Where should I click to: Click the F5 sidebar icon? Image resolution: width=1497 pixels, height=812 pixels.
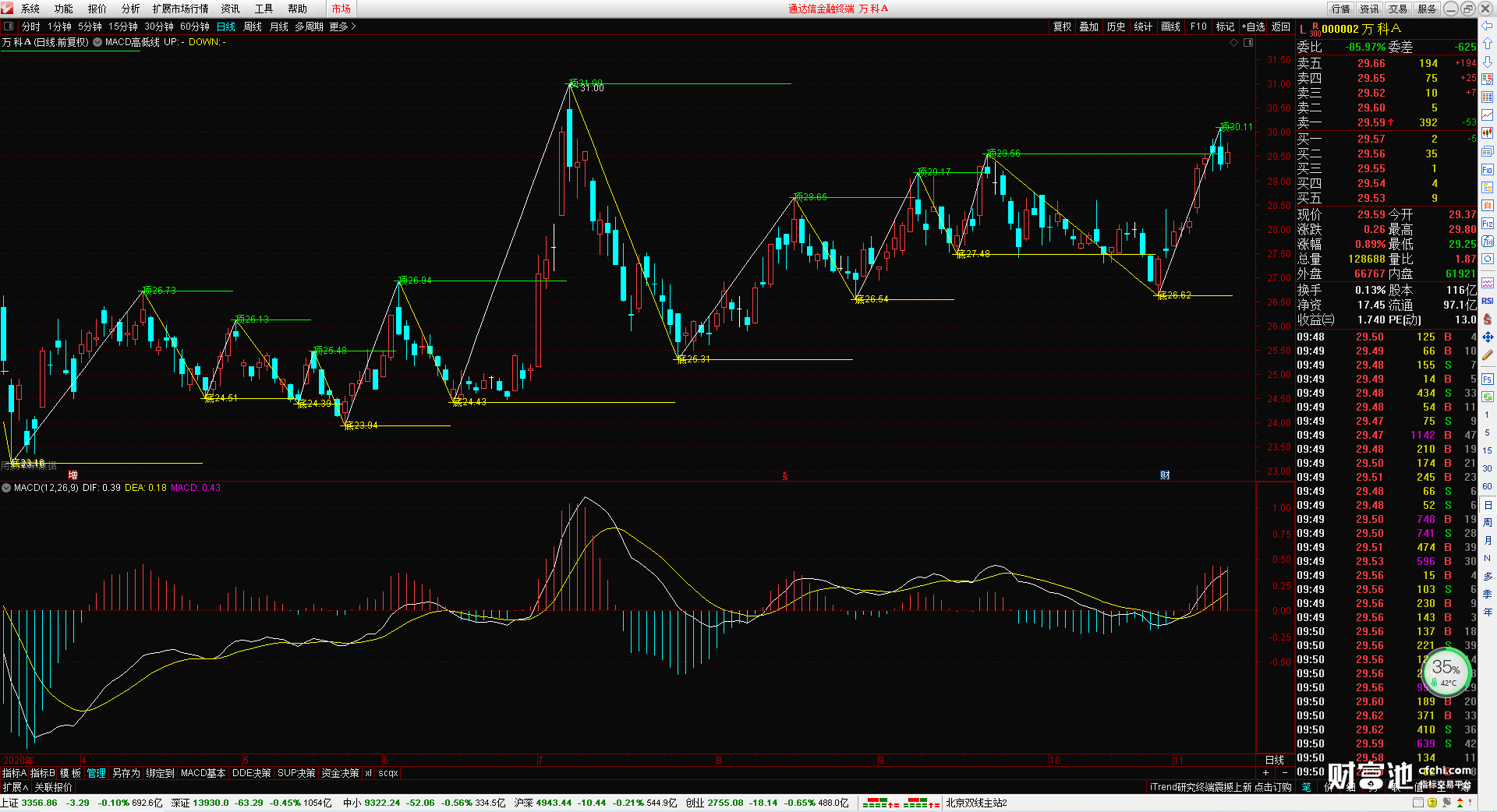[x=1488, y=380]
